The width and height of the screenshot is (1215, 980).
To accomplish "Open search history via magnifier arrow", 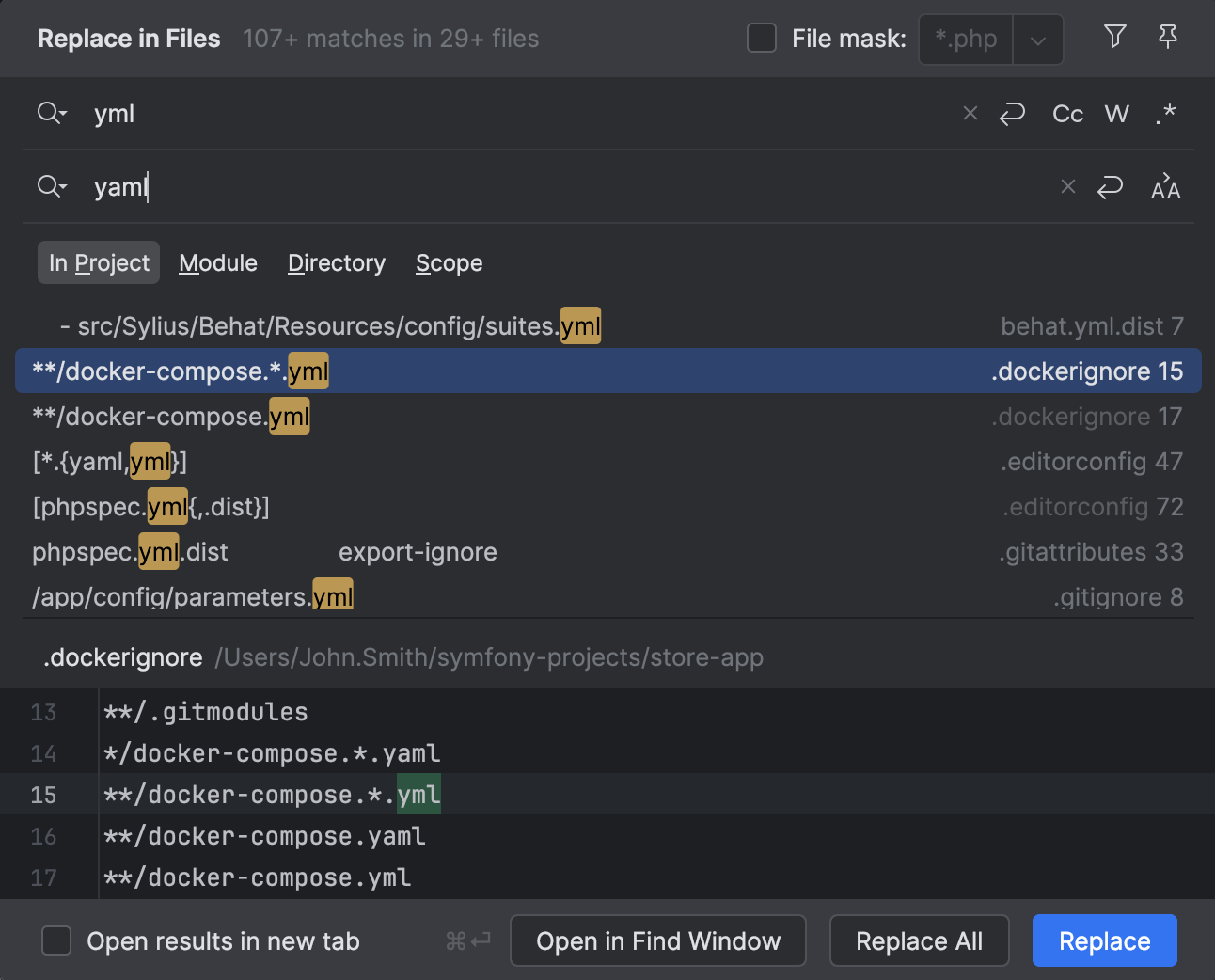I will click(x=52, y=113).
